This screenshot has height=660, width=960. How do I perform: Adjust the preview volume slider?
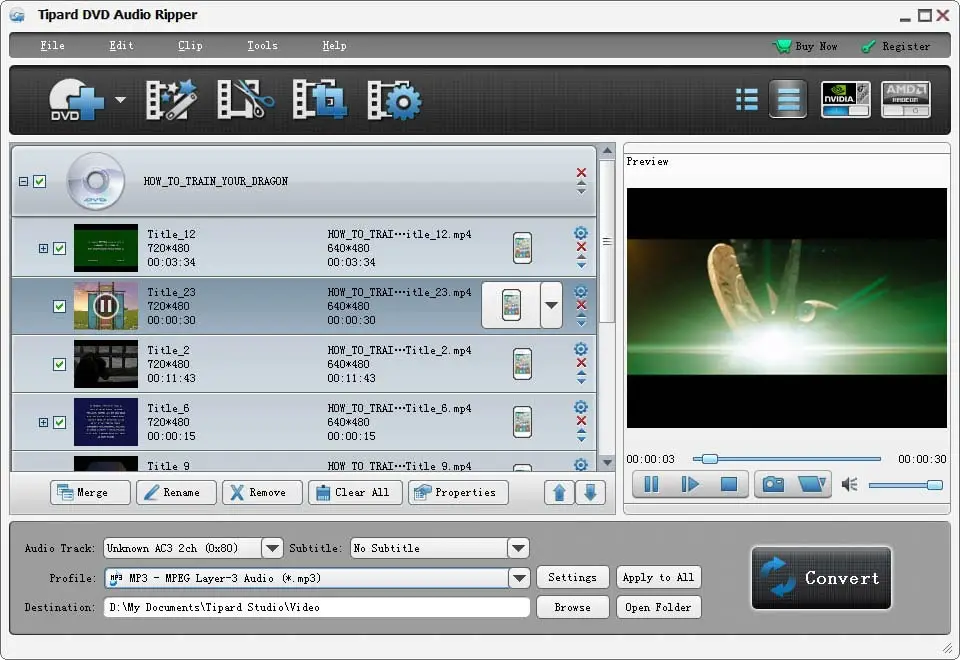(905, 485)
